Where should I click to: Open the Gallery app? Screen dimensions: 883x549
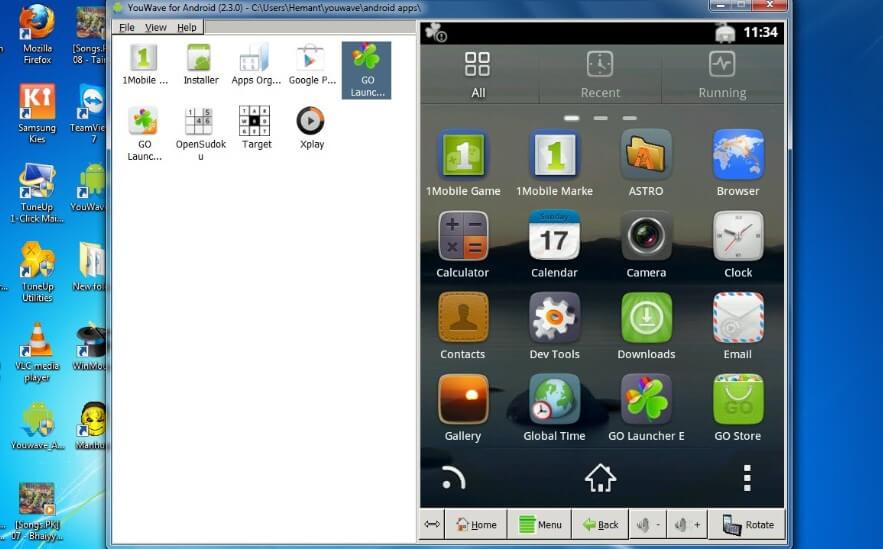[x=463, y=408]
